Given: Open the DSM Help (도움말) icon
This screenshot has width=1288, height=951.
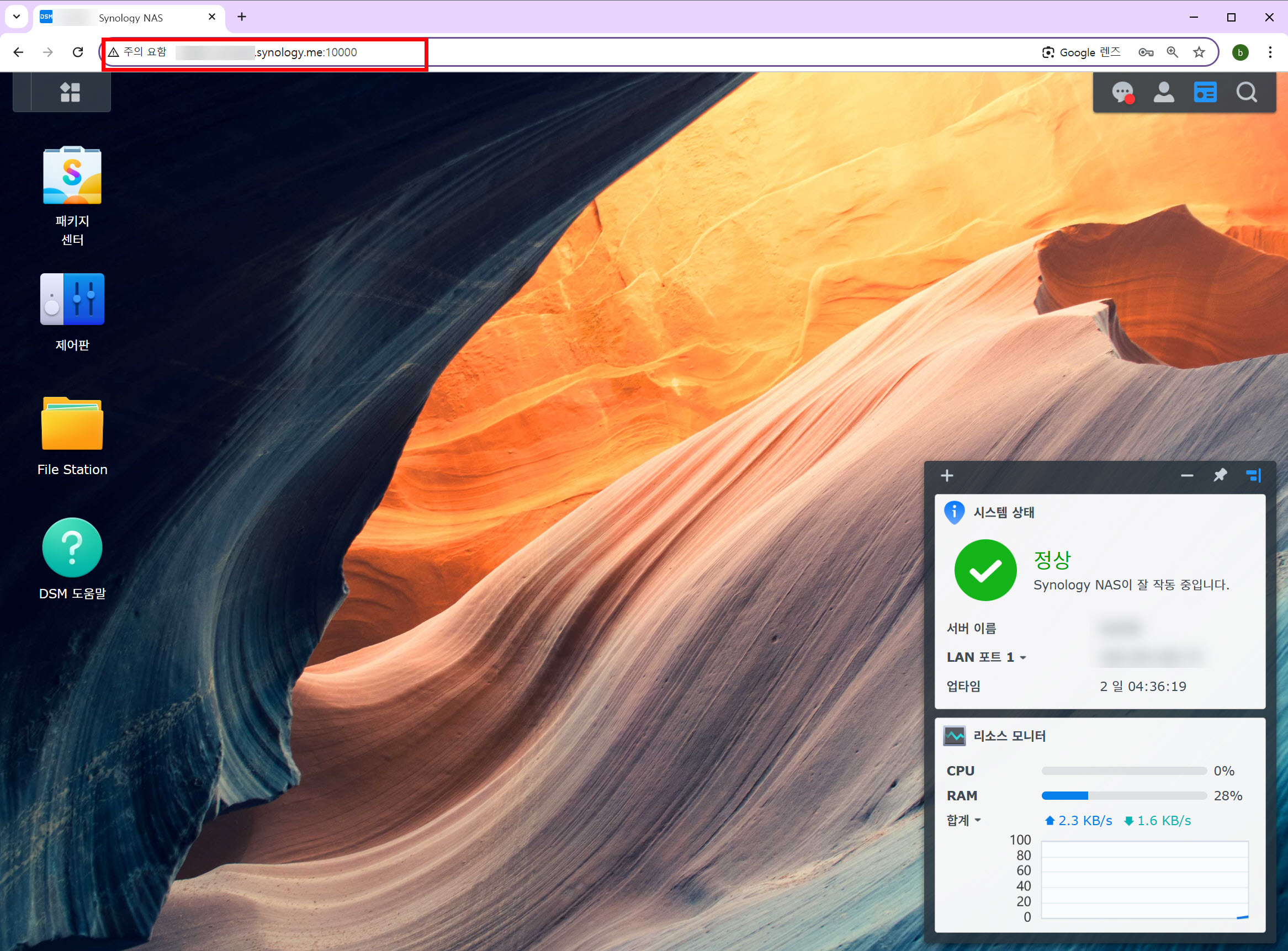Looking at the screenshot, I should (72, 548).
